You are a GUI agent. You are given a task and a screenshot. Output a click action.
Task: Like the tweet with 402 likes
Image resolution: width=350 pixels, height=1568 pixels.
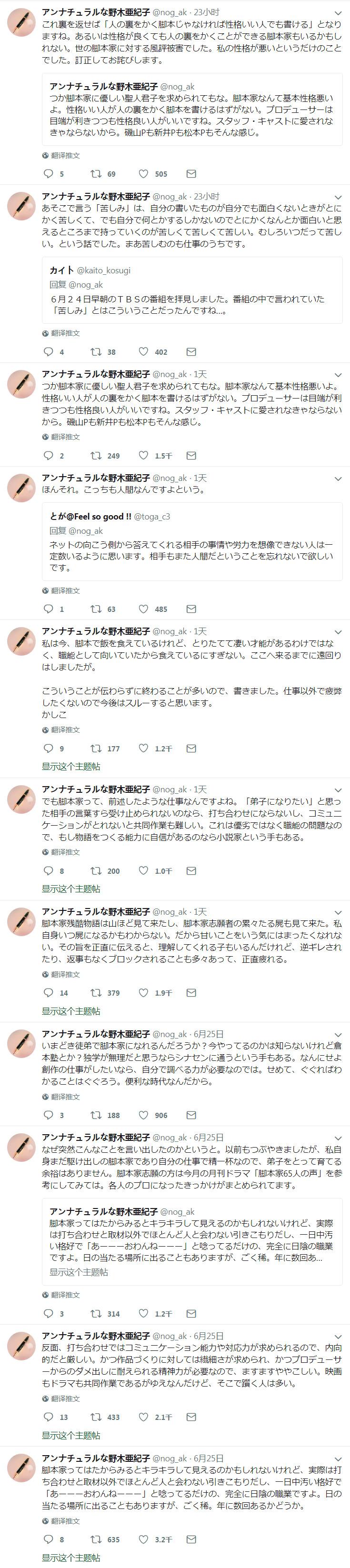144,352
